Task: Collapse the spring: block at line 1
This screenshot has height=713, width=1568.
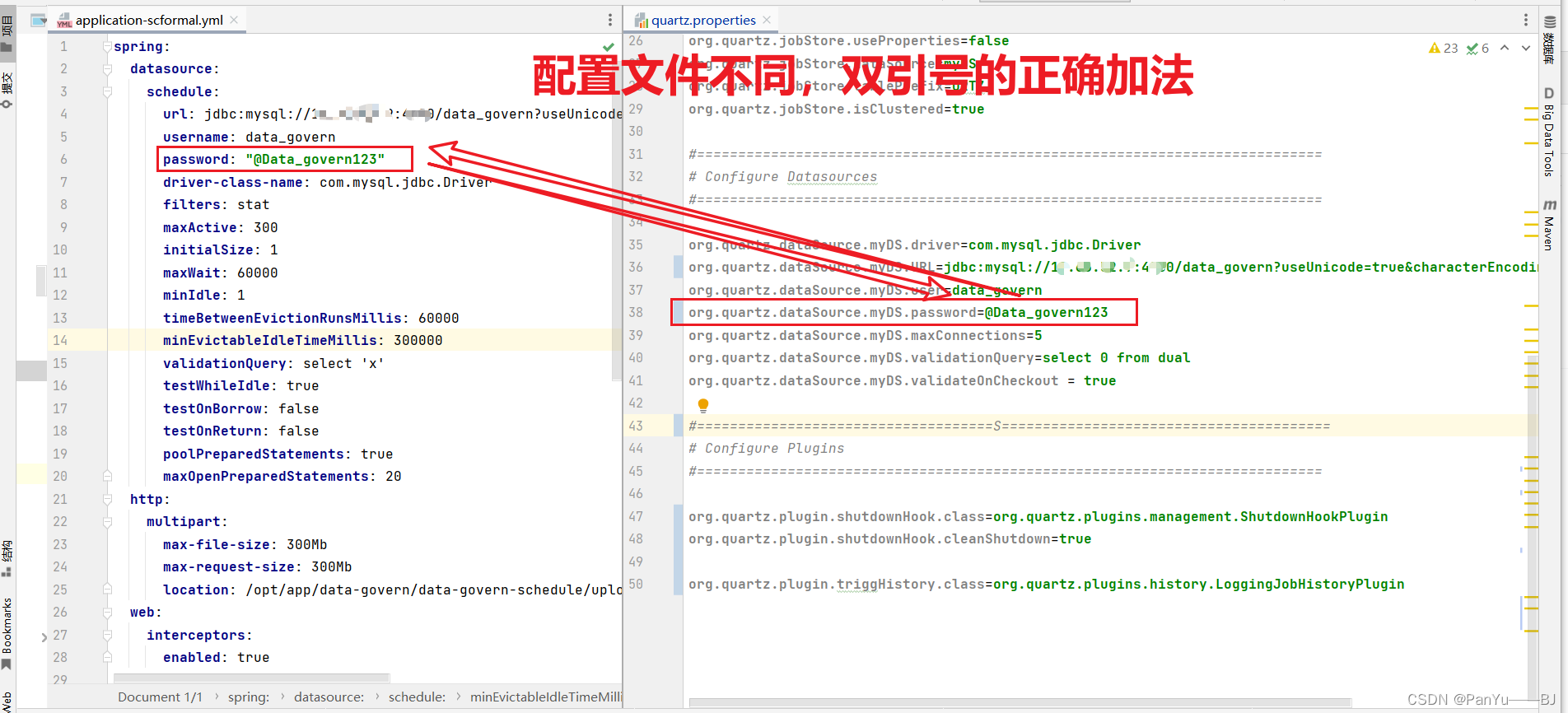Action: pos(107,47)
